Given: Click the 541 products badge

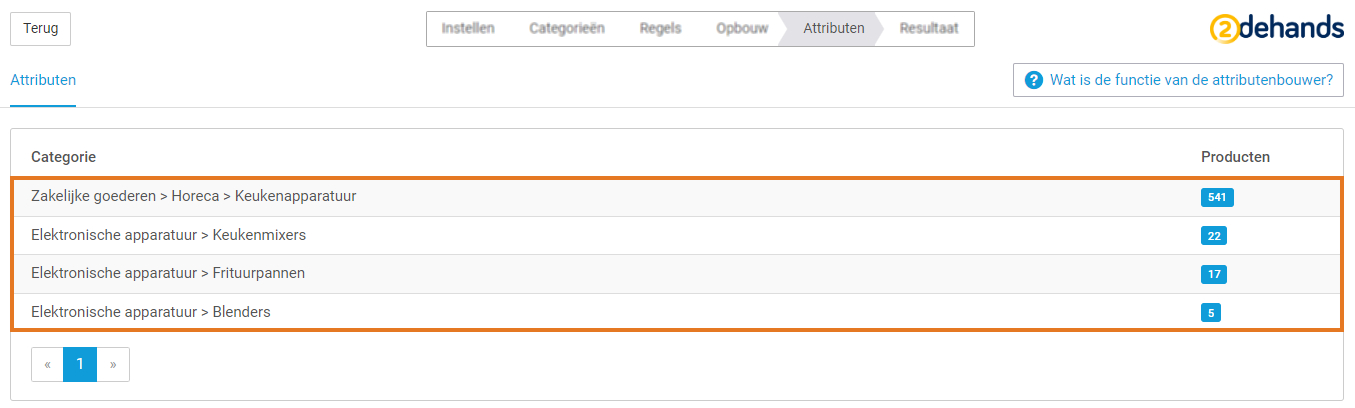Looking at the screenshot, I should coord(1217,198).
